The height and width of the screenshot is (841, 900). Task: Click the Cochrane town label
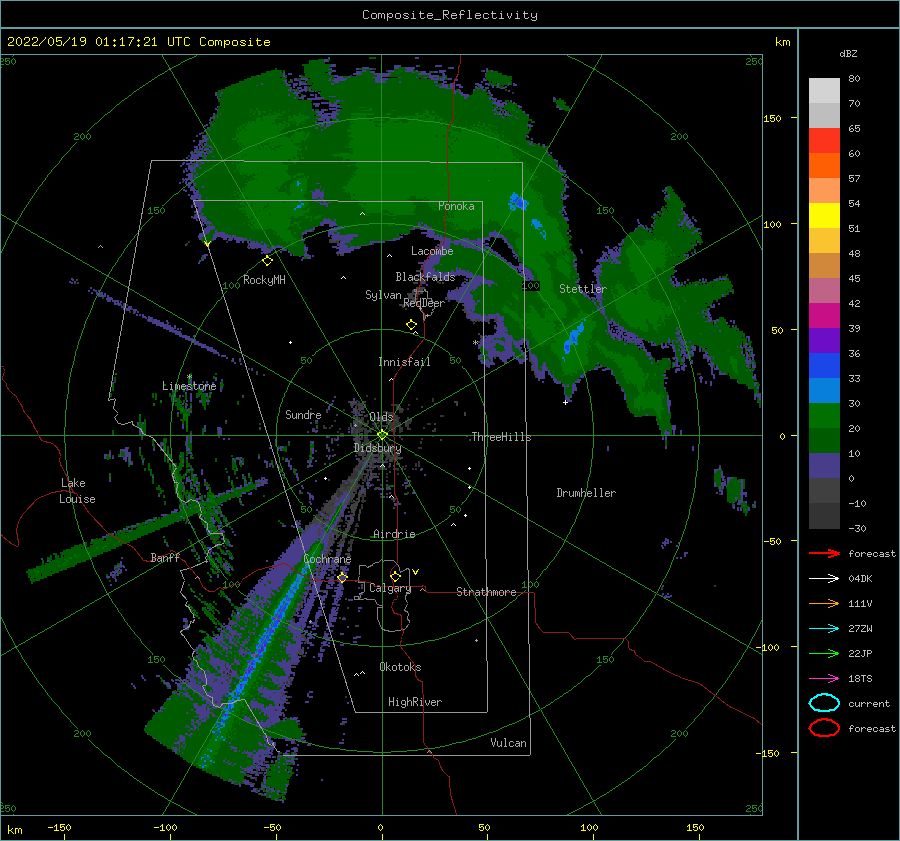tap(327, 559)
